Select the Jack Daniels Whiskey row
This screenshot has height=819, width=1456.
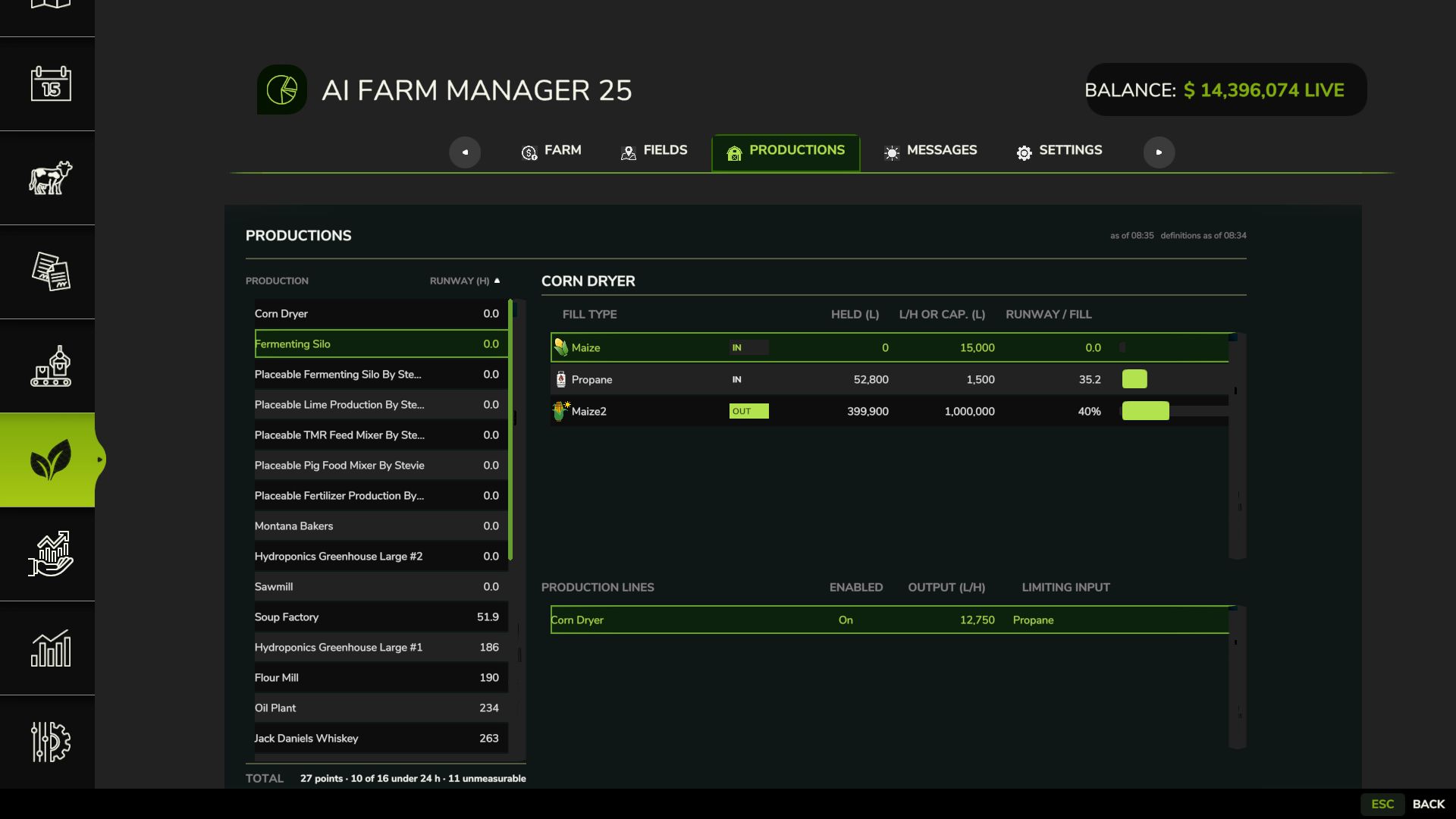[381, 739]
